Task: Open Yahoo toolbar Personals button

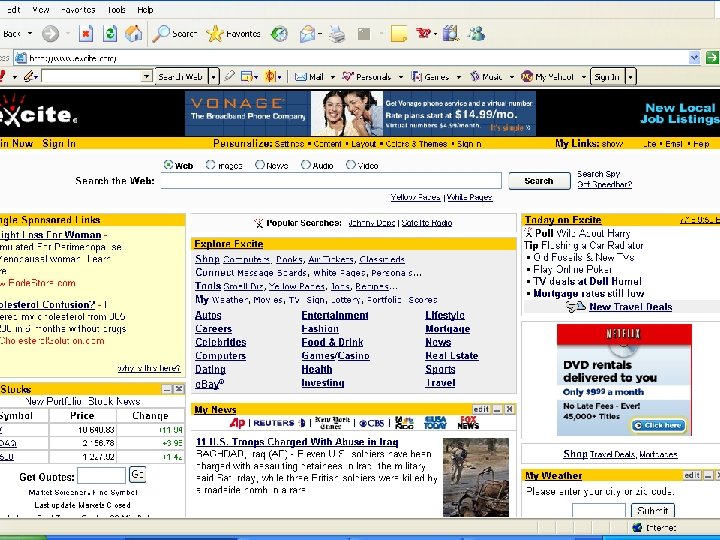Action: point(366,77)
